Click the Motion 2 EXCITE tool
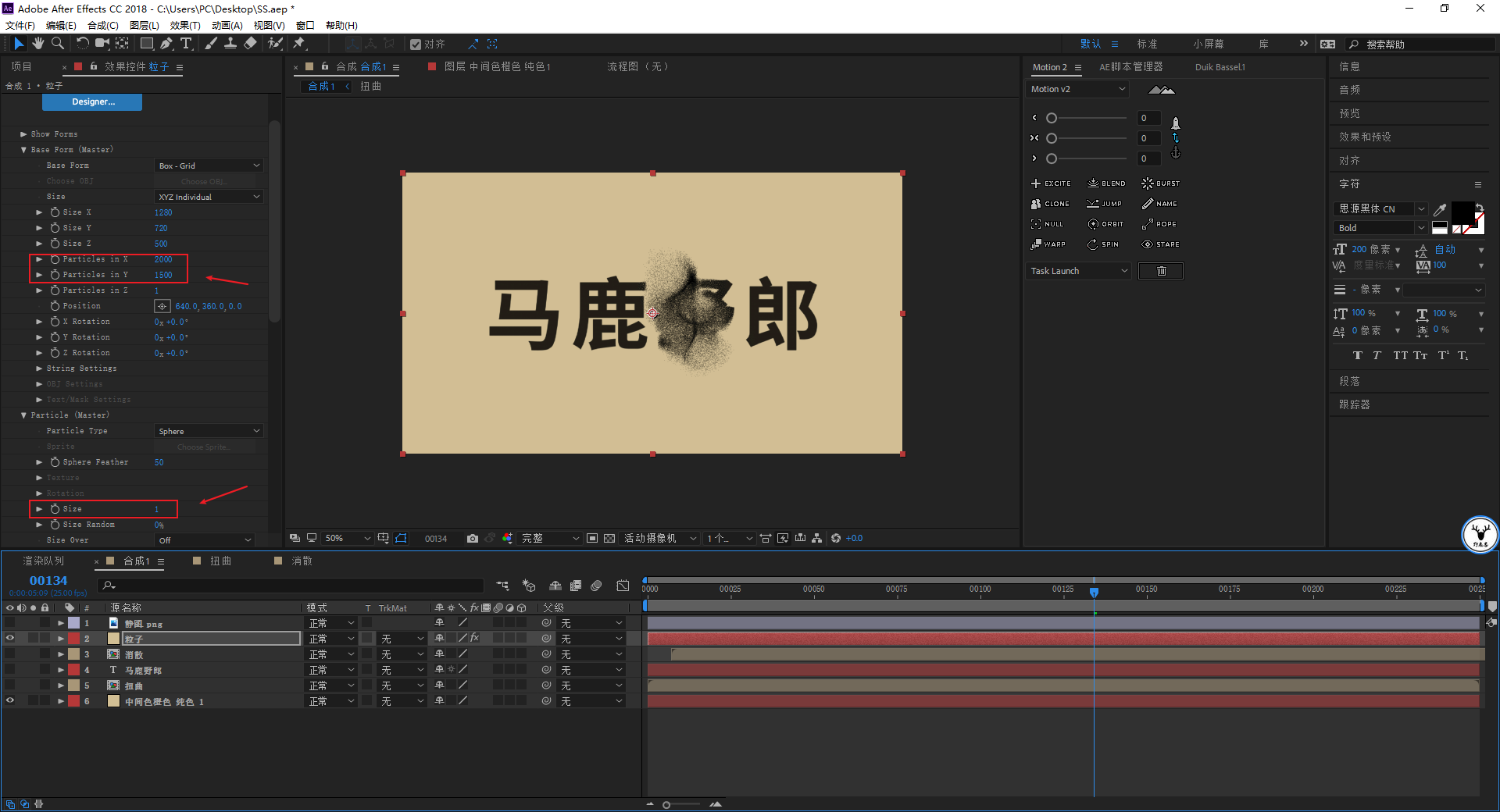Image resolution: width=1500 pixels, height=812 pixels. tap(1051, 183)
